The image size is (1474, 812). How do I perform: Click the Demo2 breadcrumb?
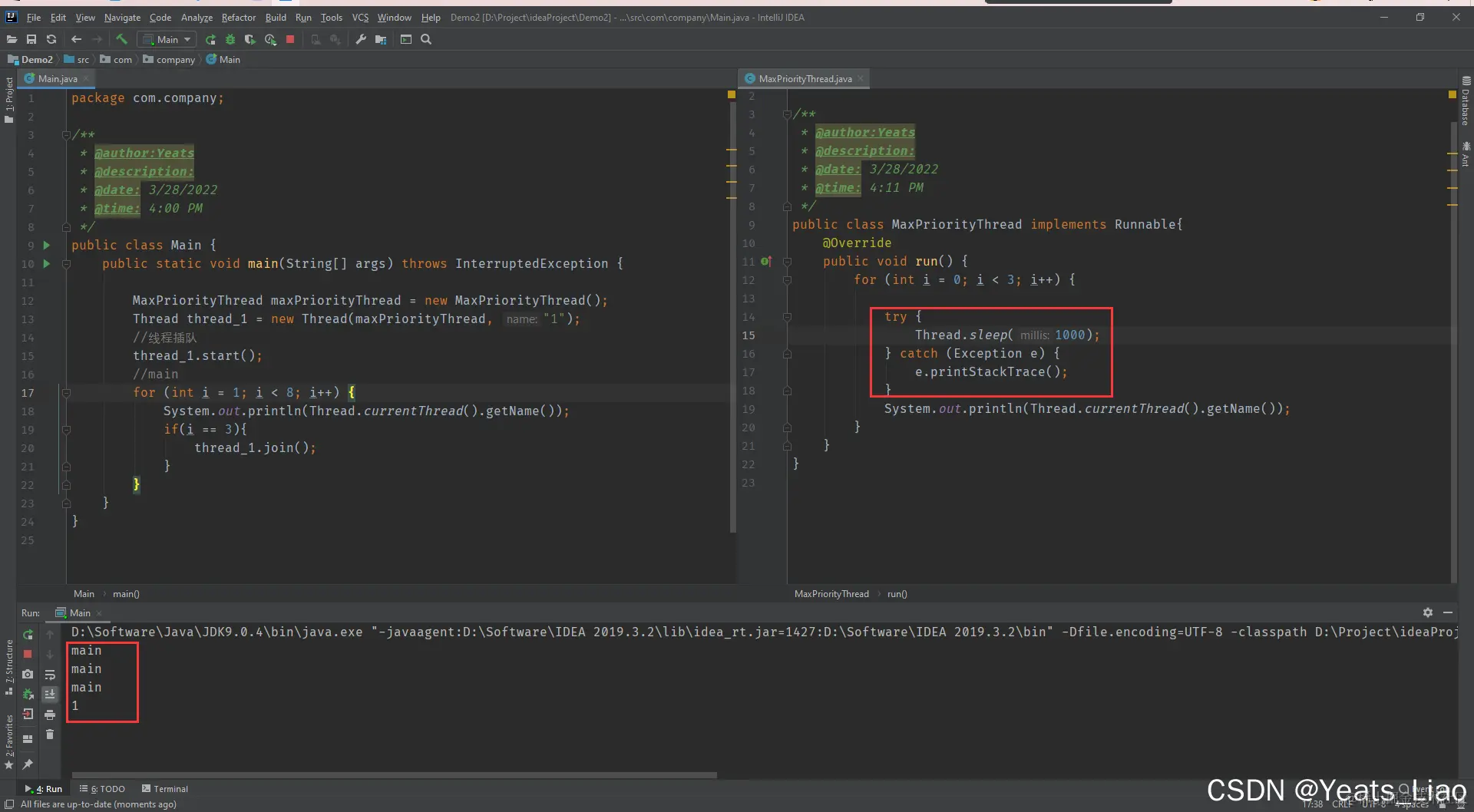(31, 59)
